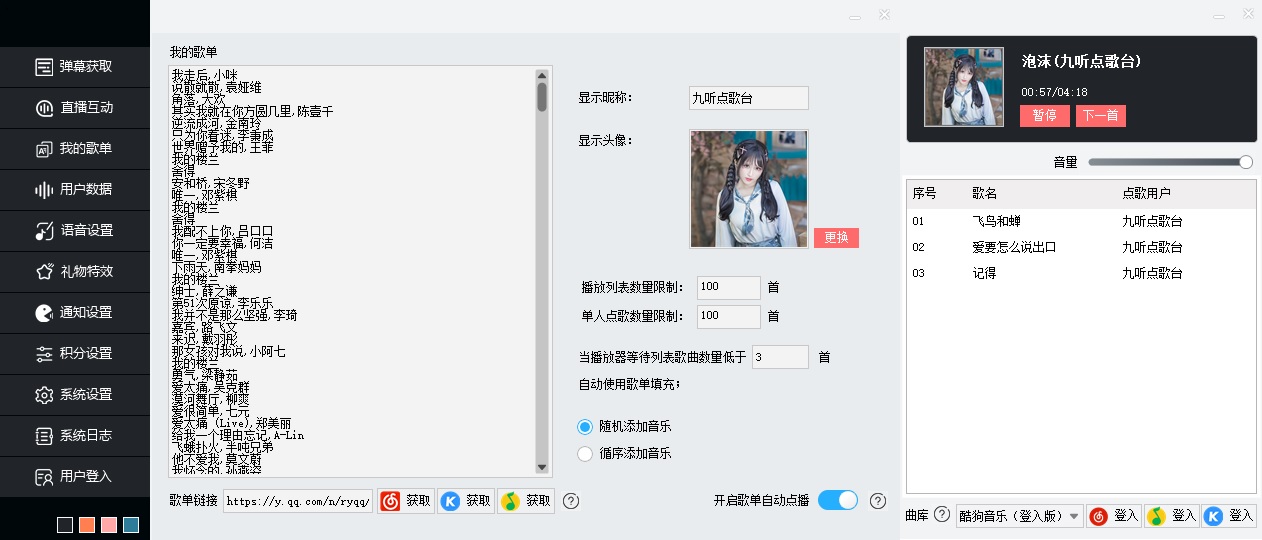
Task: Open 酷狗音乐 music library dropdown
Action: pos(1019,516)
